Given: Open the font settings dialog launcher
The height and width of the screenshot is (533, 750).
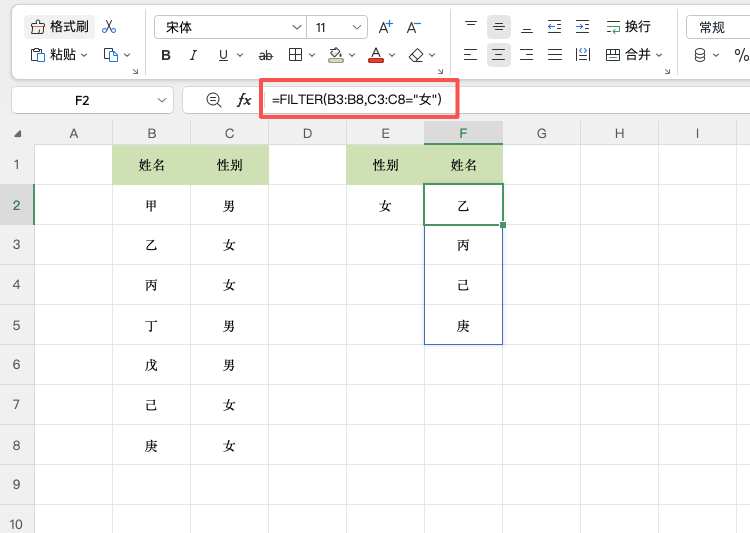Looking at the screenshot, I should 441,71.
